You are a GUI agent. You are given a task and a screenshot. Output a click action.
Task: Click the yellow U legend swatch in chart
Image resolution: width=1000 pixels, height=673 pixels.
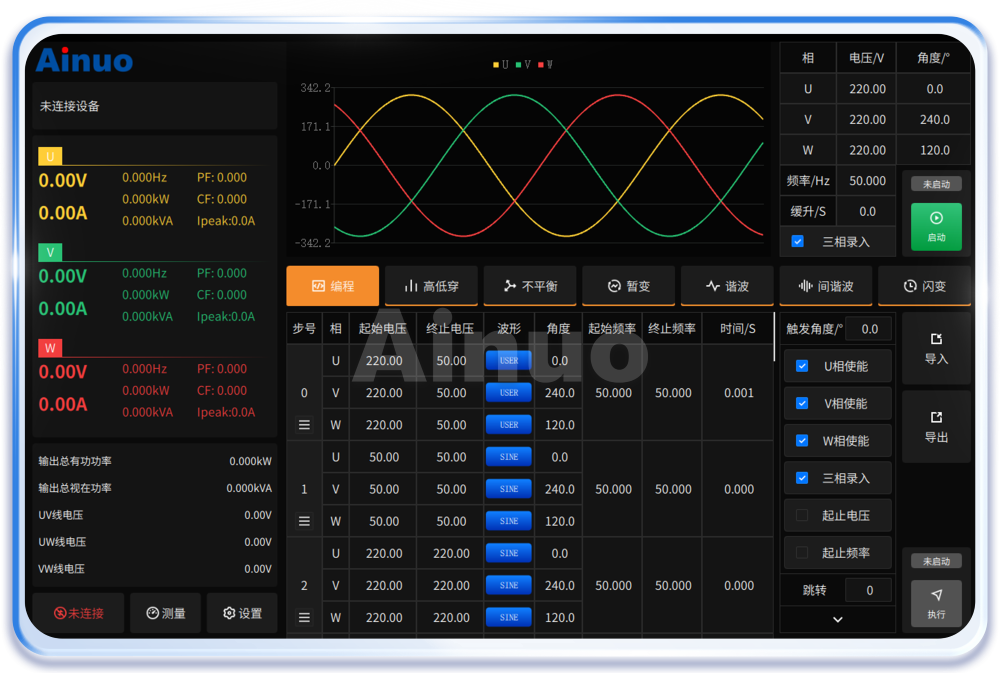click(x=496, y=65)
